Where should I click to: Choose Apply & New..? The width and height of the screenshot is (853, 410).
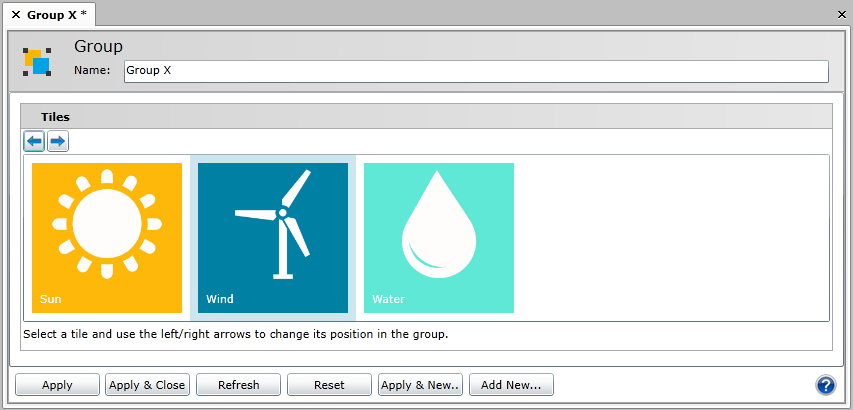420,385
